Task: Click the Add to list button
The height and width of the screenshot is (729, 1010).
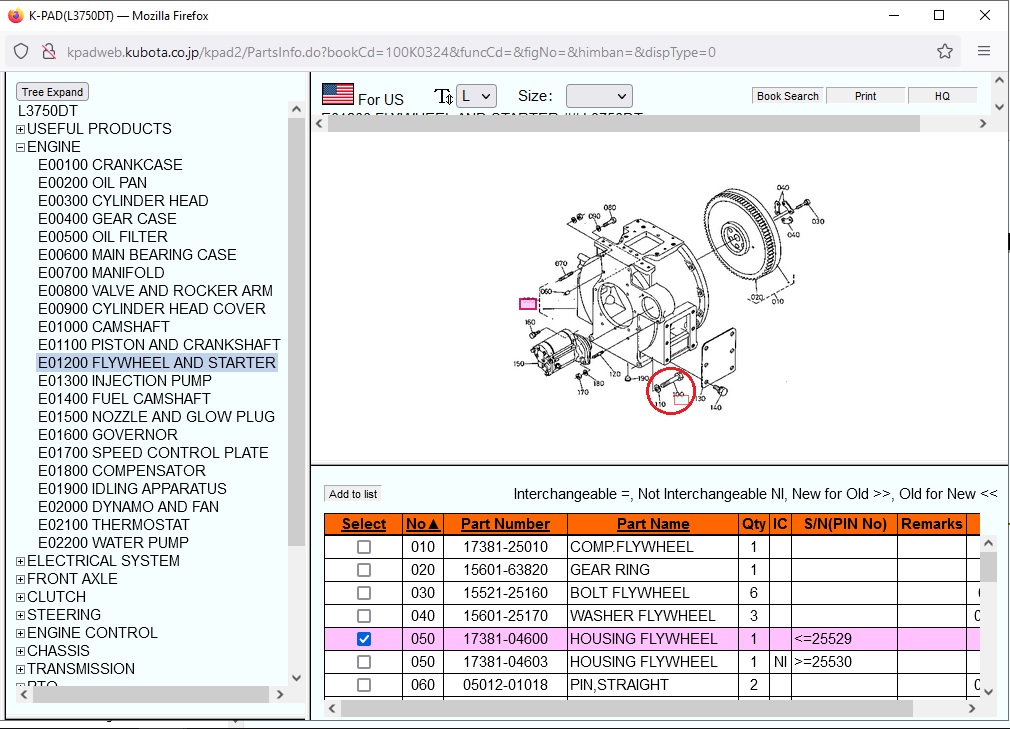Action: click(353, 494)
